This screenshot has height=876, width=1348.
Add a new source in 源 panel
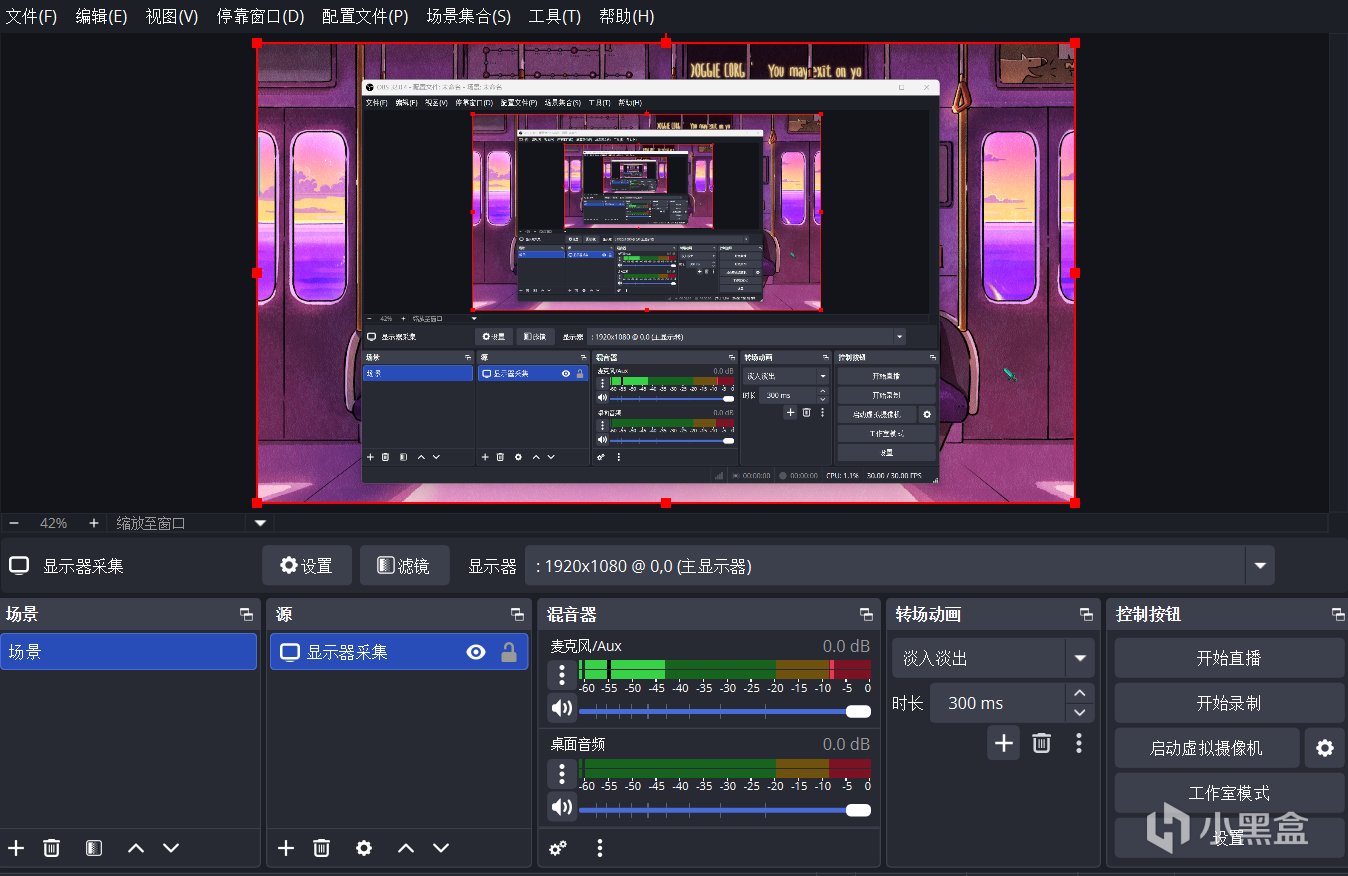point(286,848)
